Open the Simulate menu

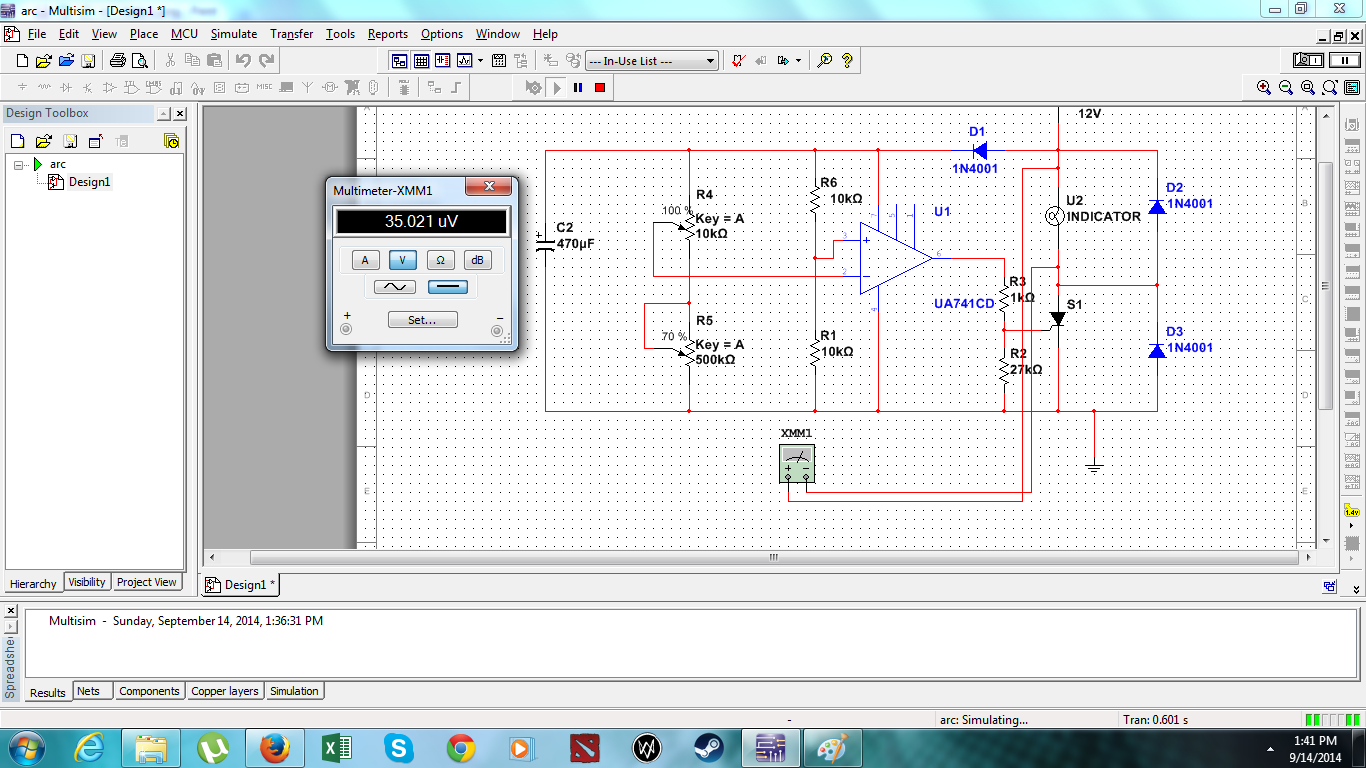click(x=234, y=34)
